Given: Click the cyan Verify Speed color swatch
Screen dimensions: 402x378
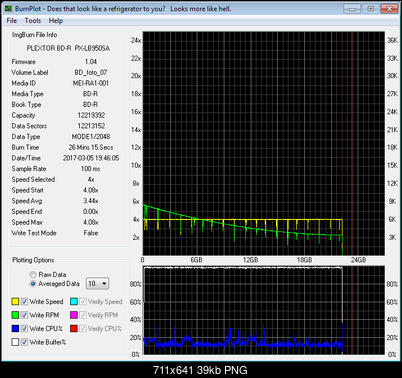Looking at the screenshot, I should pyautogui.click(x=74, y=302).
